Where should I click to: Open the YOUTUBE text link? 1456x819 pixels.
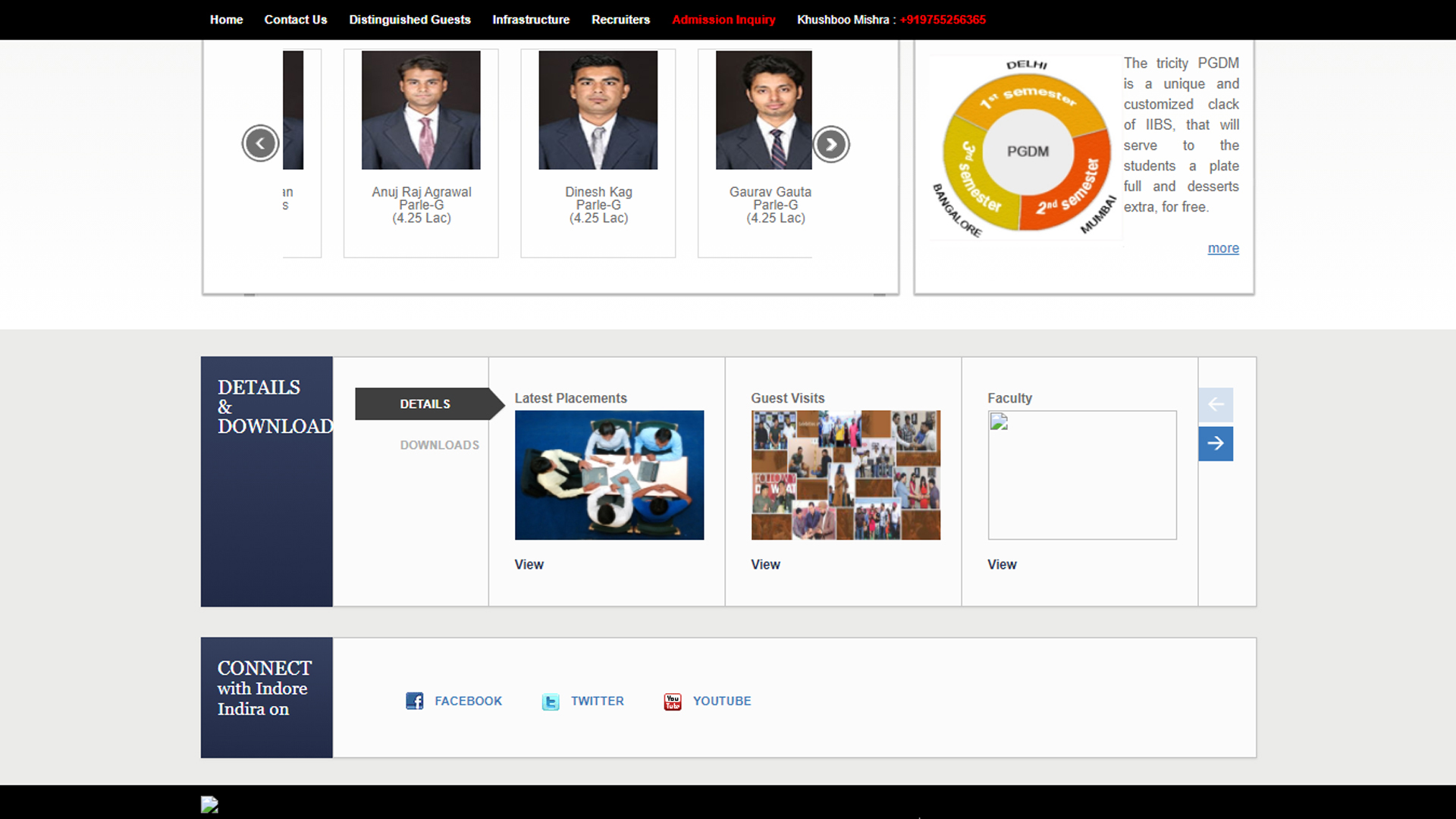click(722, 701)
